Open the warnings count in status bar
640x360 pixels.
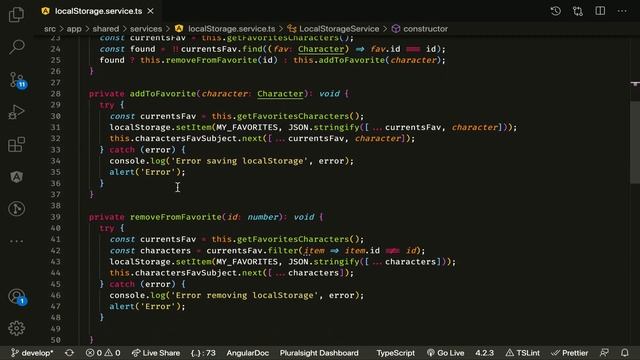113,353
